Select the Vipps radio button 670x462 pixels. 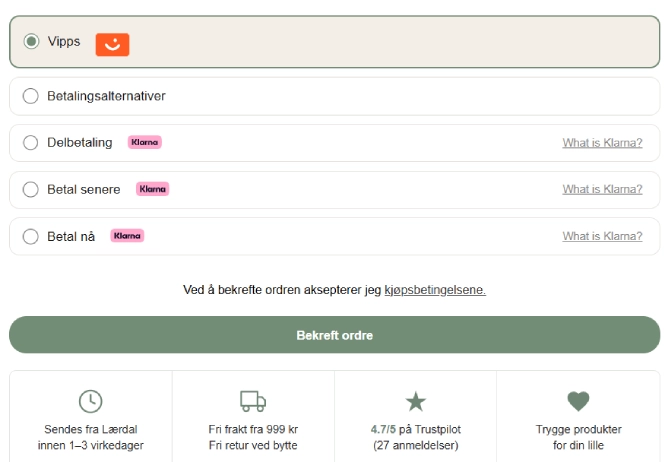click(31, 41)
